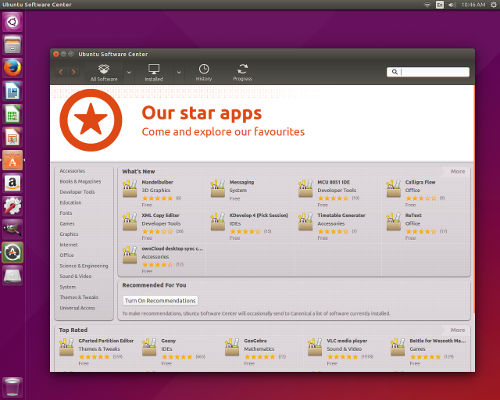The height and width of the screenshot is (400, 500).
Task: Go back with the left arrow
Action: pyautogui.click(x=61, y=72)
